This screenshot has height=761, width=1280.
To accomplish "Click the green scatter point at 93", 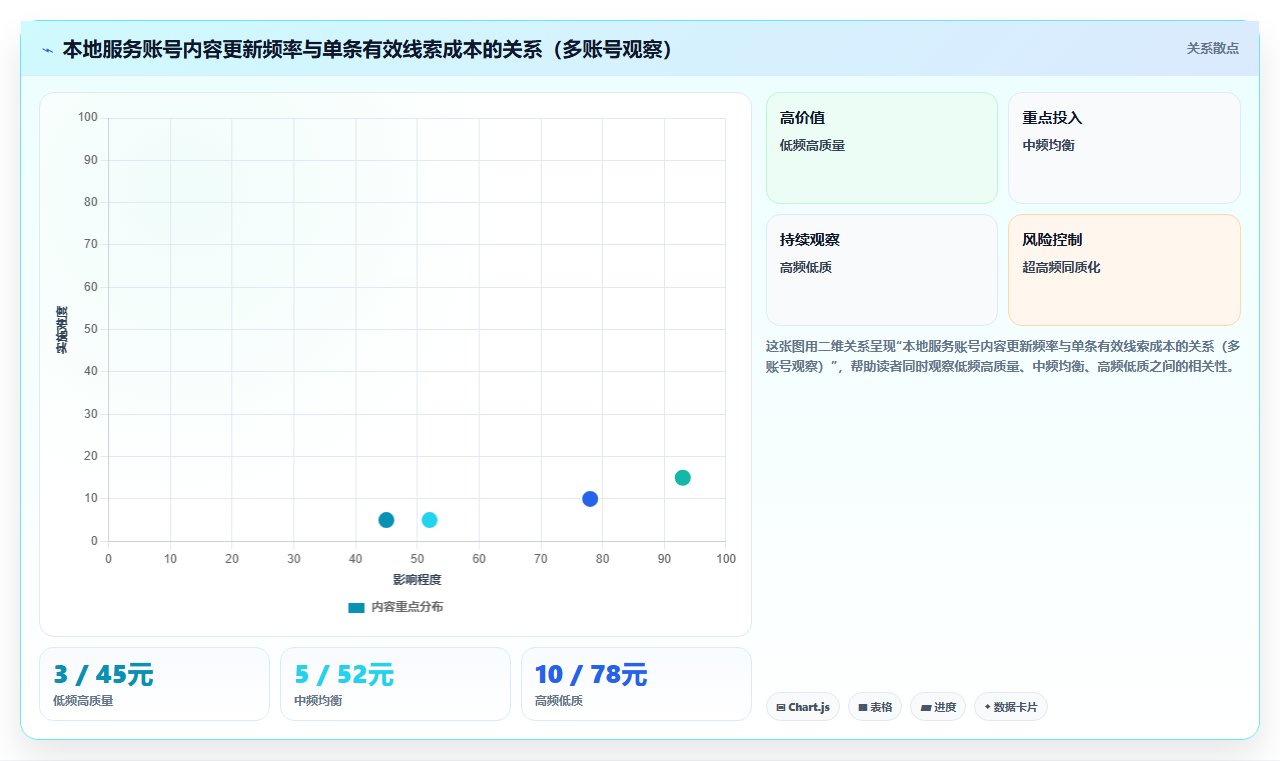I will pyautogui.click(x=683, y=478).
